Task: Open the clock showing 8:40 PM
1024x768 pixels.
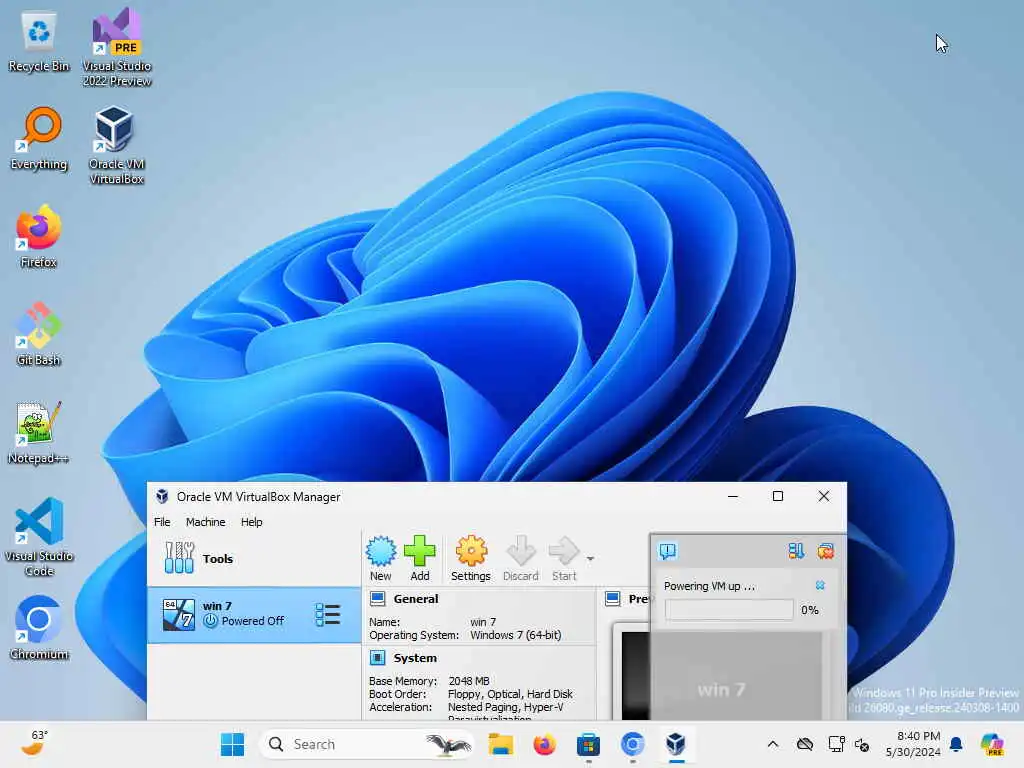Action: click(x=913, y=744)
